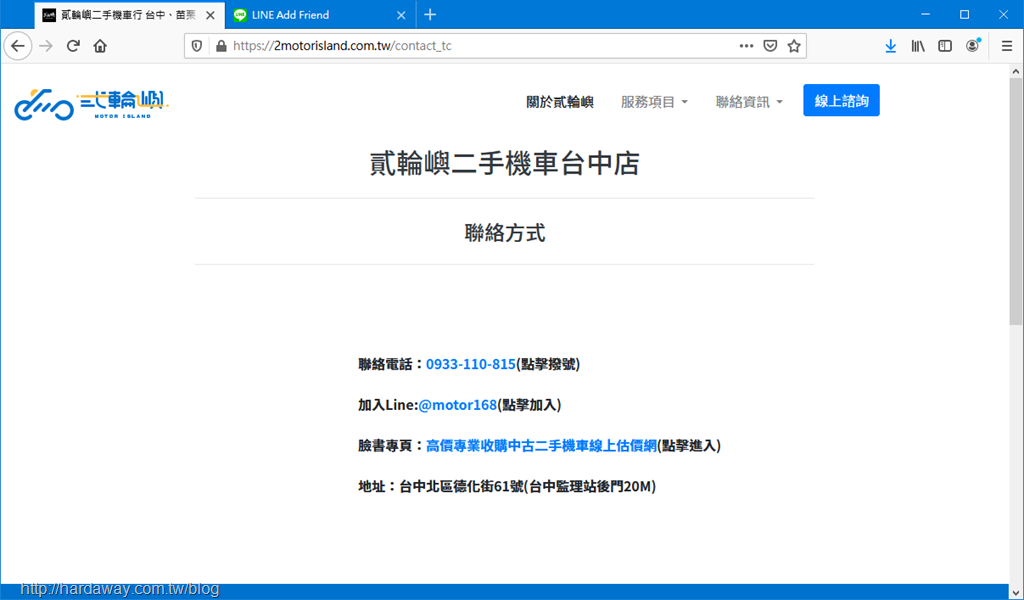Open a new tab with plus button

click(x=430, y=14)
